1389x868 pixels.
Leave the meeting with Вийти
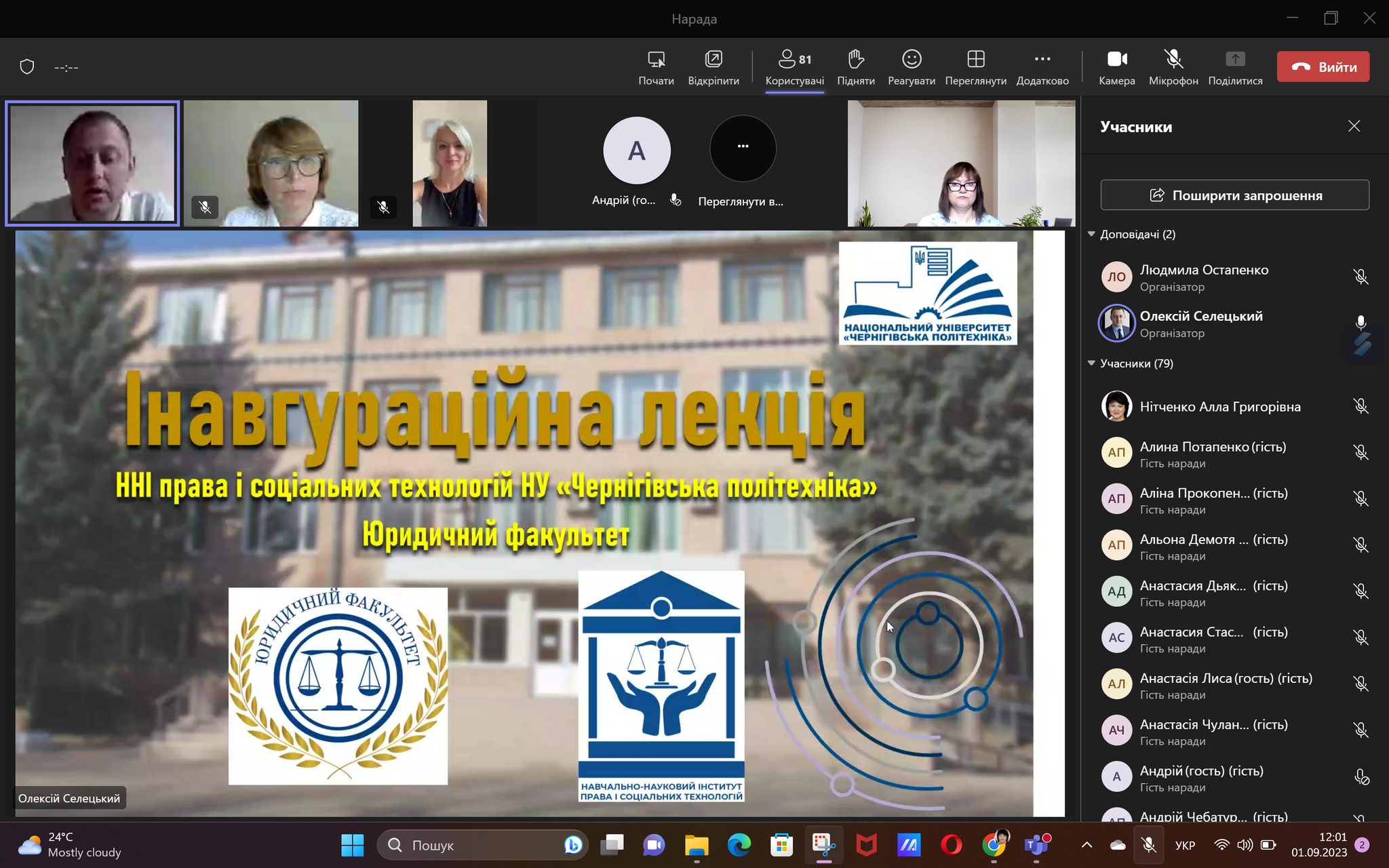(x=1323, y=66)
